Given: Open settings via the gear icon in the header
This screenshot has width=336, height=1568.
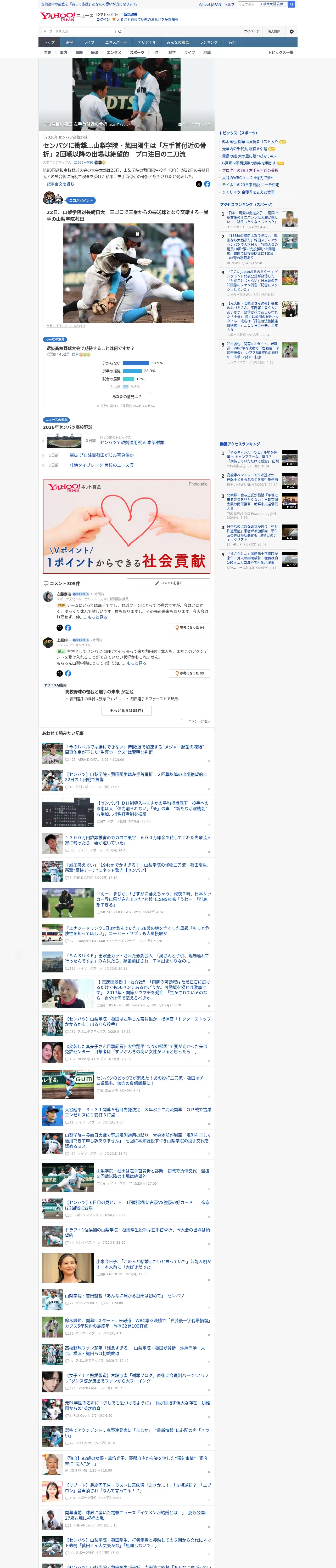Looking at the screenshot, I should click(292, 32).
